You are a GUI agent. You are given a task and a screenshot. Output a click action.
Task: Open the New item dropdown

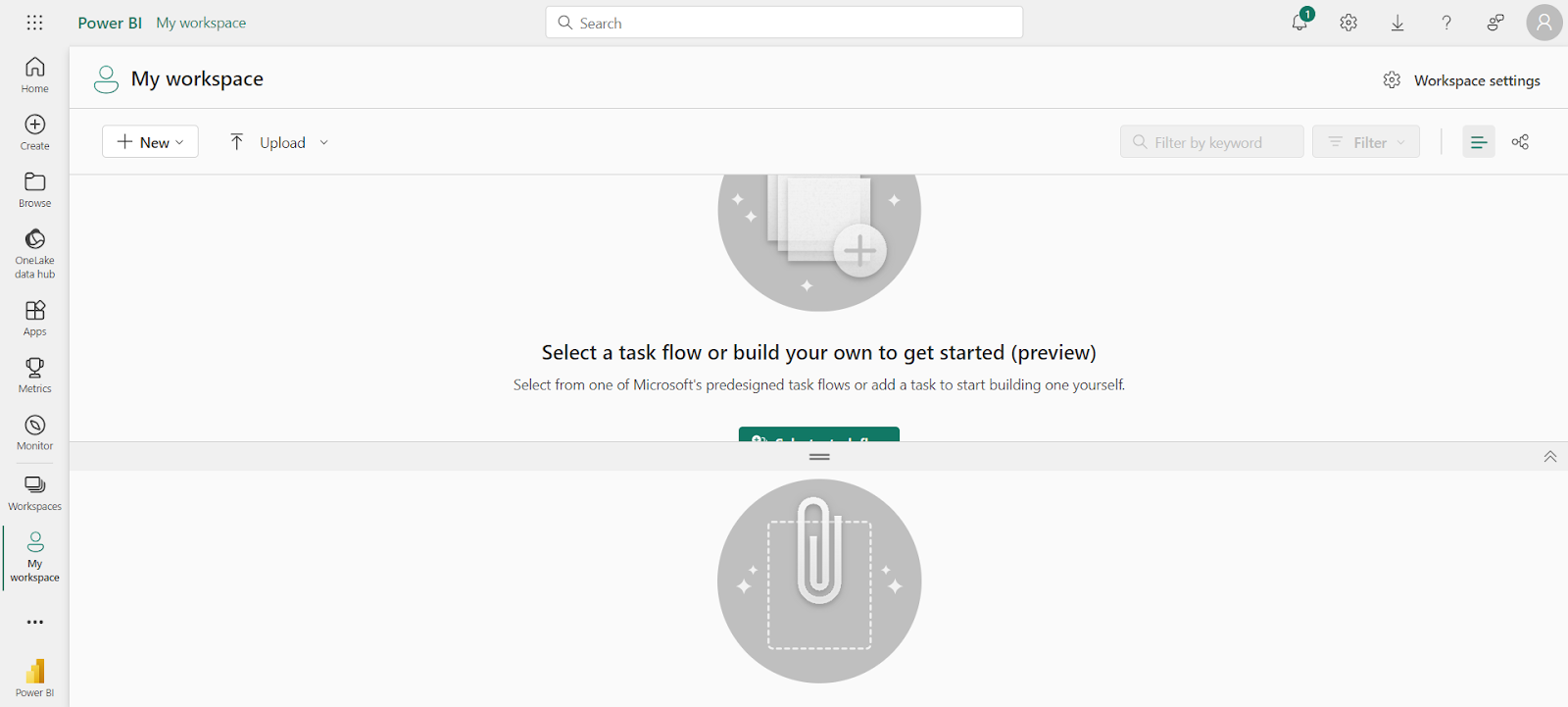(150, 142)
